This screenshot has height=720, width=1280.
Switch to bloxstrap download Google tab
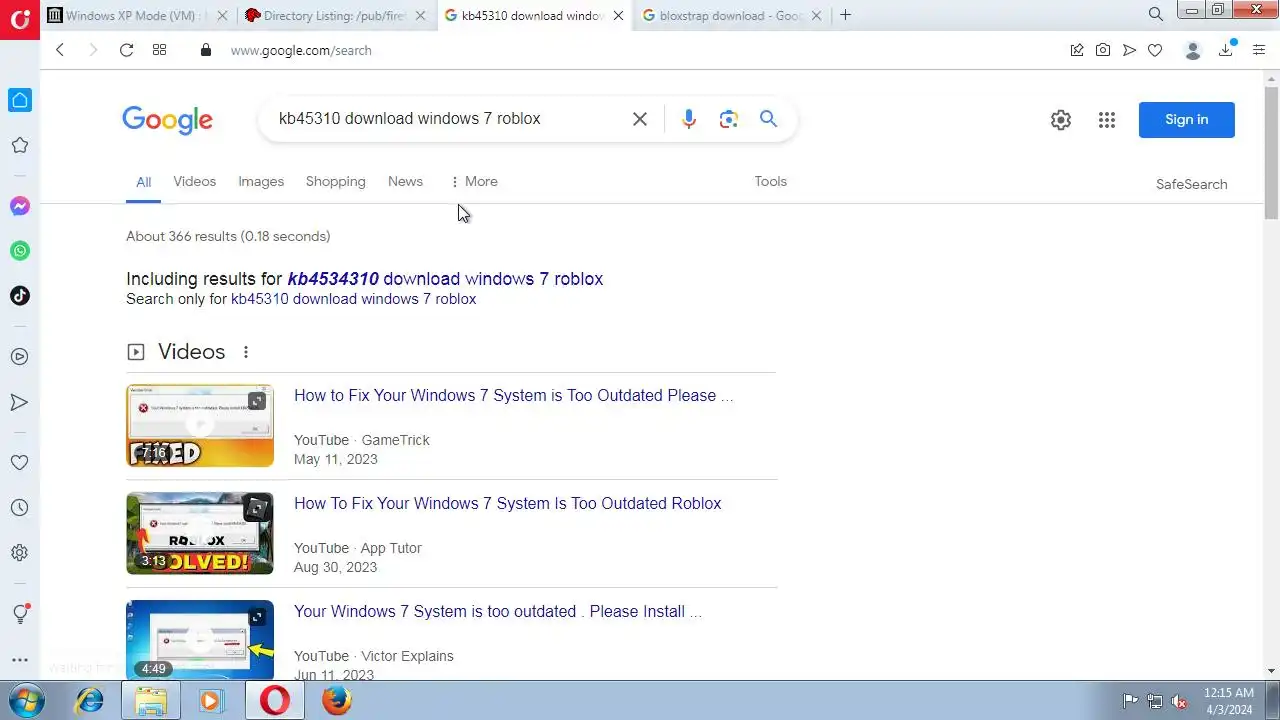coord(734,15)
